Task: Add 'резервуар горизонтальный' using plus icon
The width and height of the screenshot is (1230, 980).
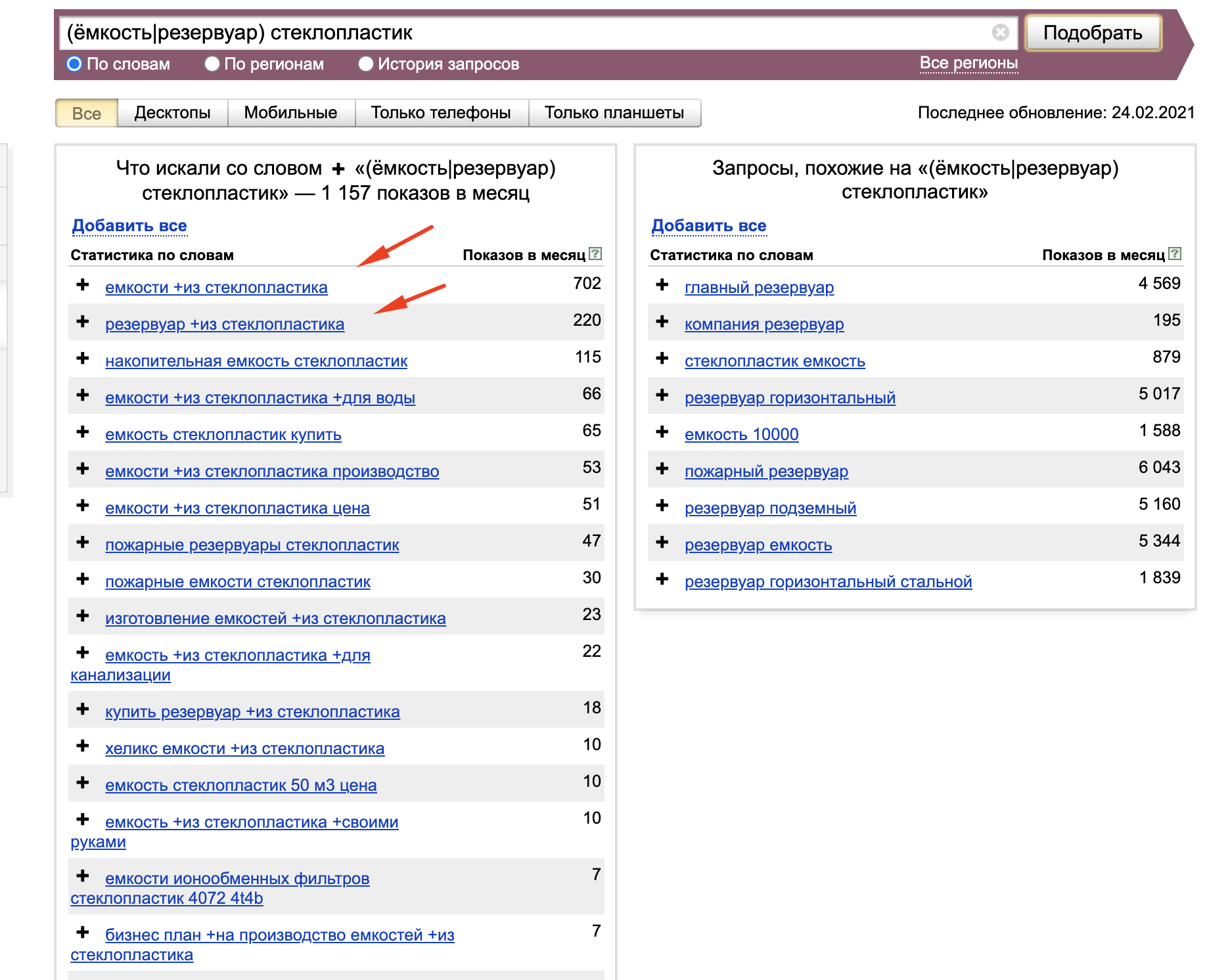Action: coord(662,395)
